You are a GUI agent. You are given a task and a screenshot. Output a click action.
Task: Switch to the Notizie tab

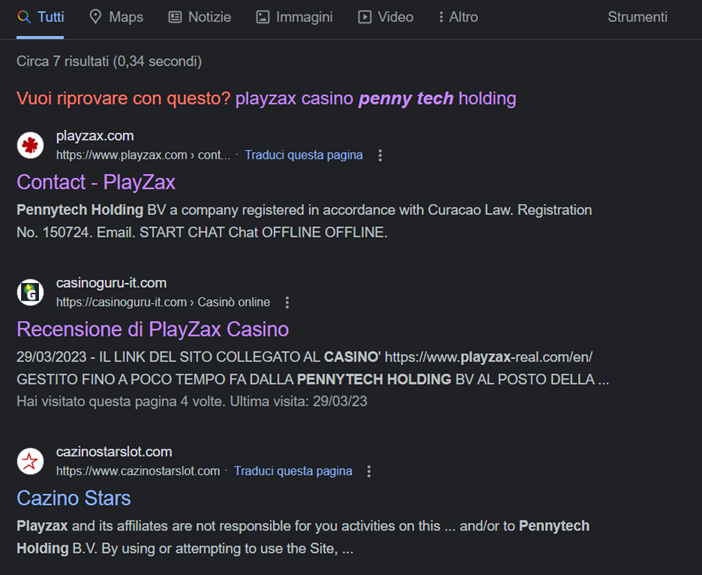200,17
